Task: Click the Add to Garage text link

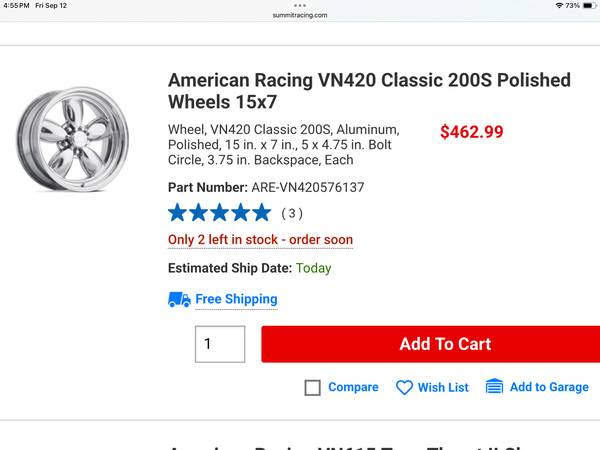Action: [x=549, y=387]
